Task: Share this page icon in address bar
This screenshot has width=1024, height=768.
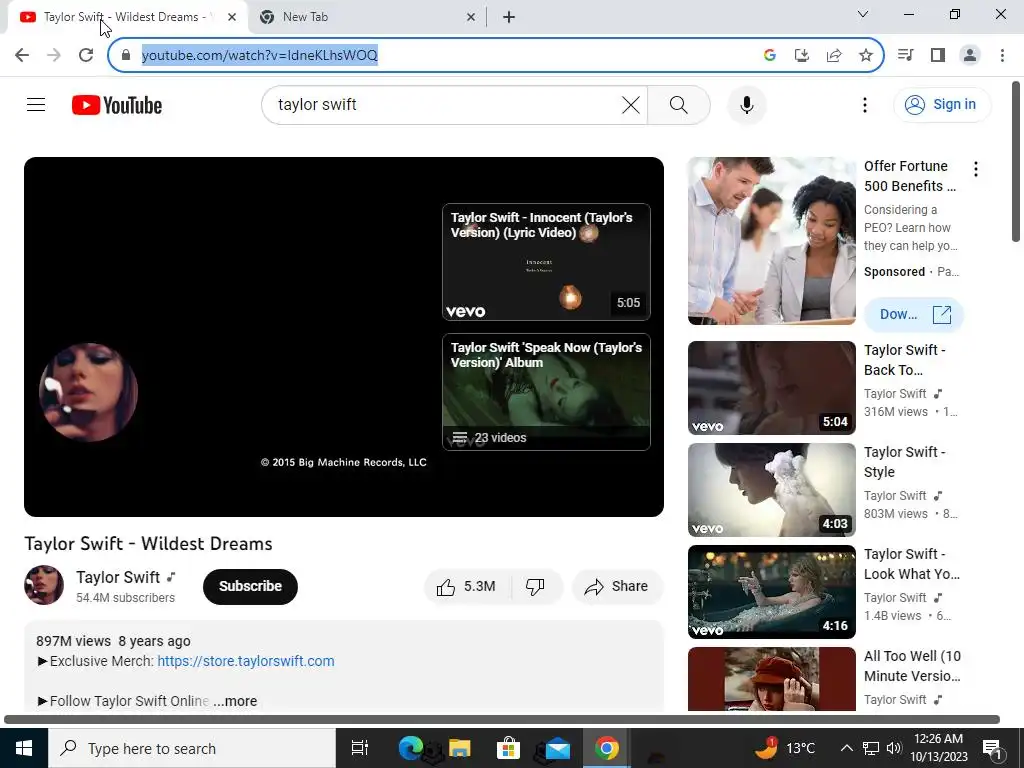Action: coord(834,55)
